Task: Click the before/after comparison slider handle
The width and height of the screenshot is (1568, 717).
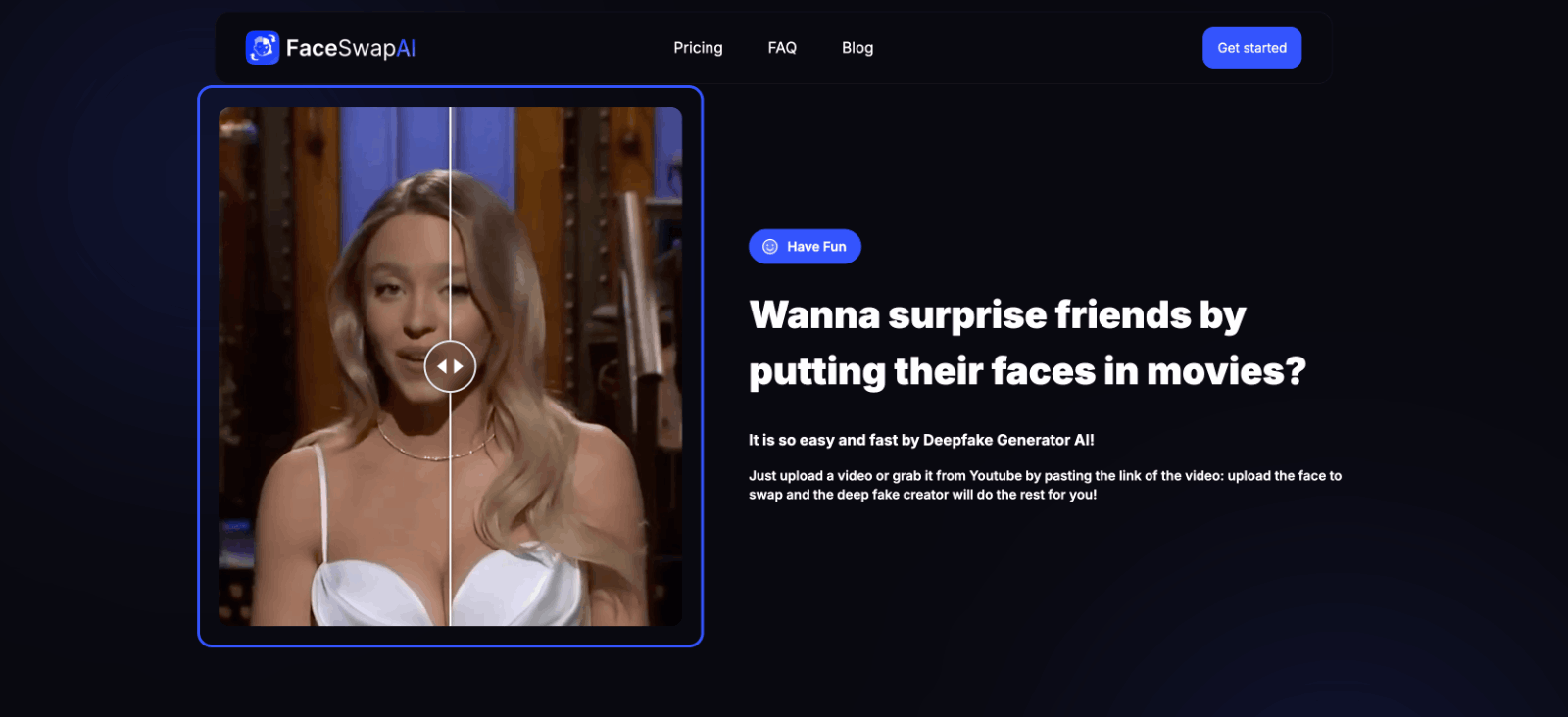Action: pos(450,366)
